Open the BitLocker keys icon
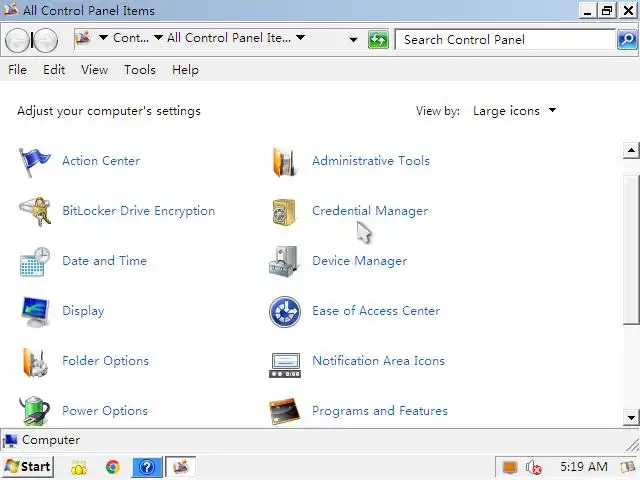 35,211
